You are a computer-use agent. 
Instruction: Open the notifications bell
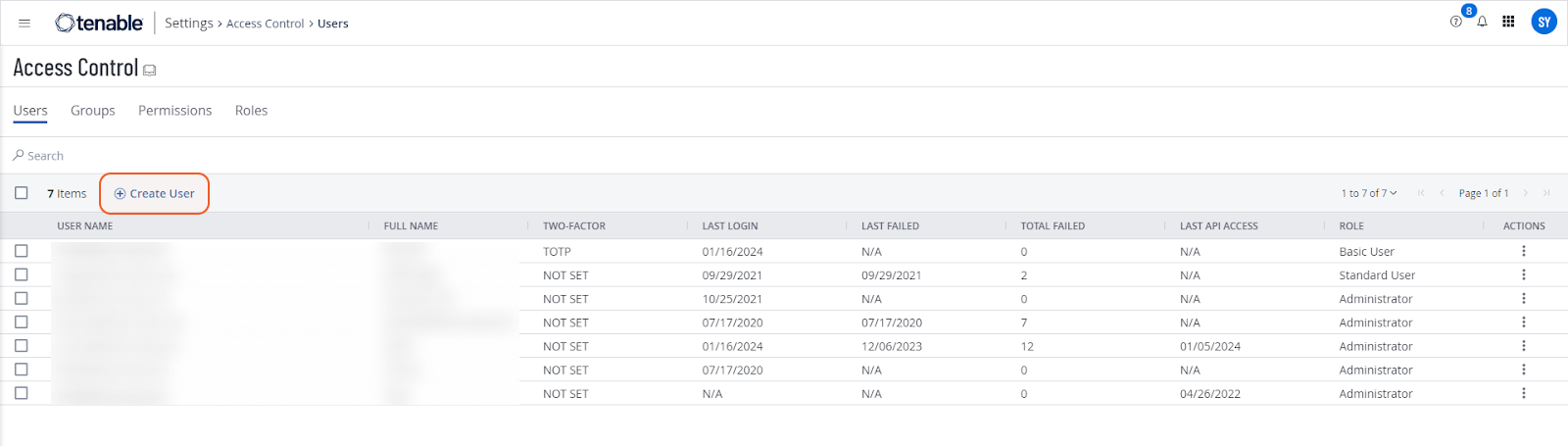1482,22
